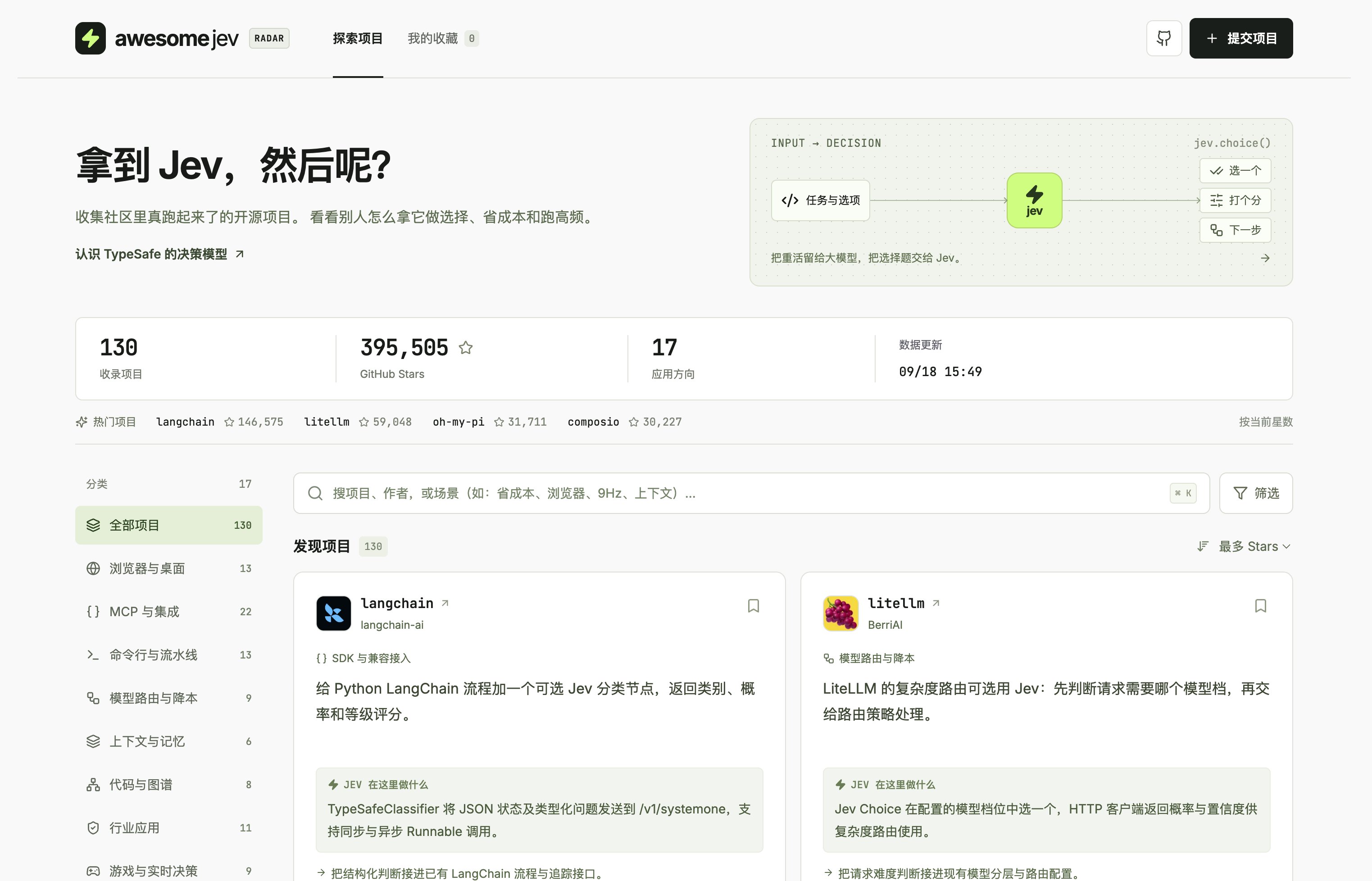Select 上下文与记忆 category

click(169, 741)
